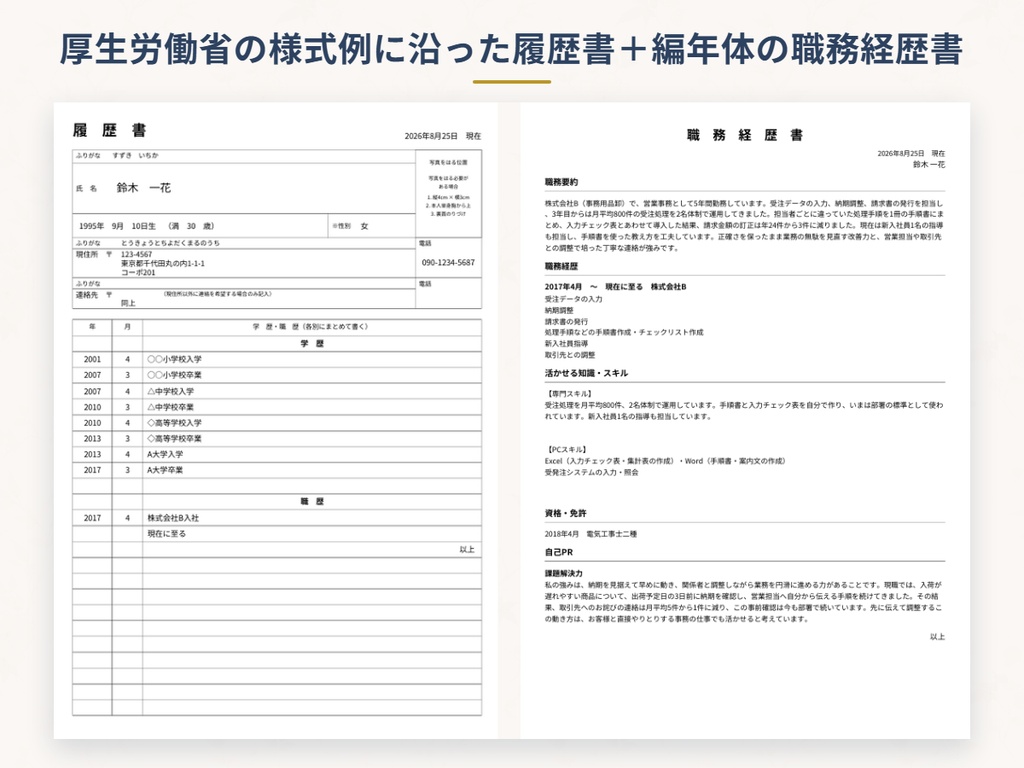The height and width of the screenshot is (768, 1024).
Task: Click the year cell 2001
Action: click(92, 359)
